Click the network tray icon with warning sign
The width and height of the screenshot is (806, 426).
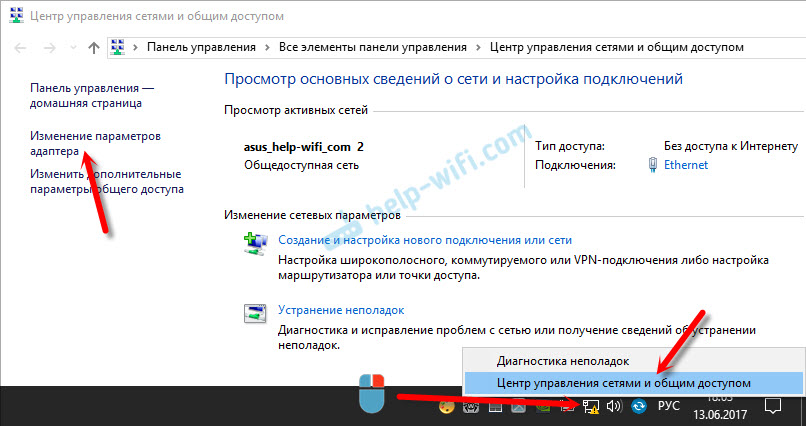click(x=591, y=406)
